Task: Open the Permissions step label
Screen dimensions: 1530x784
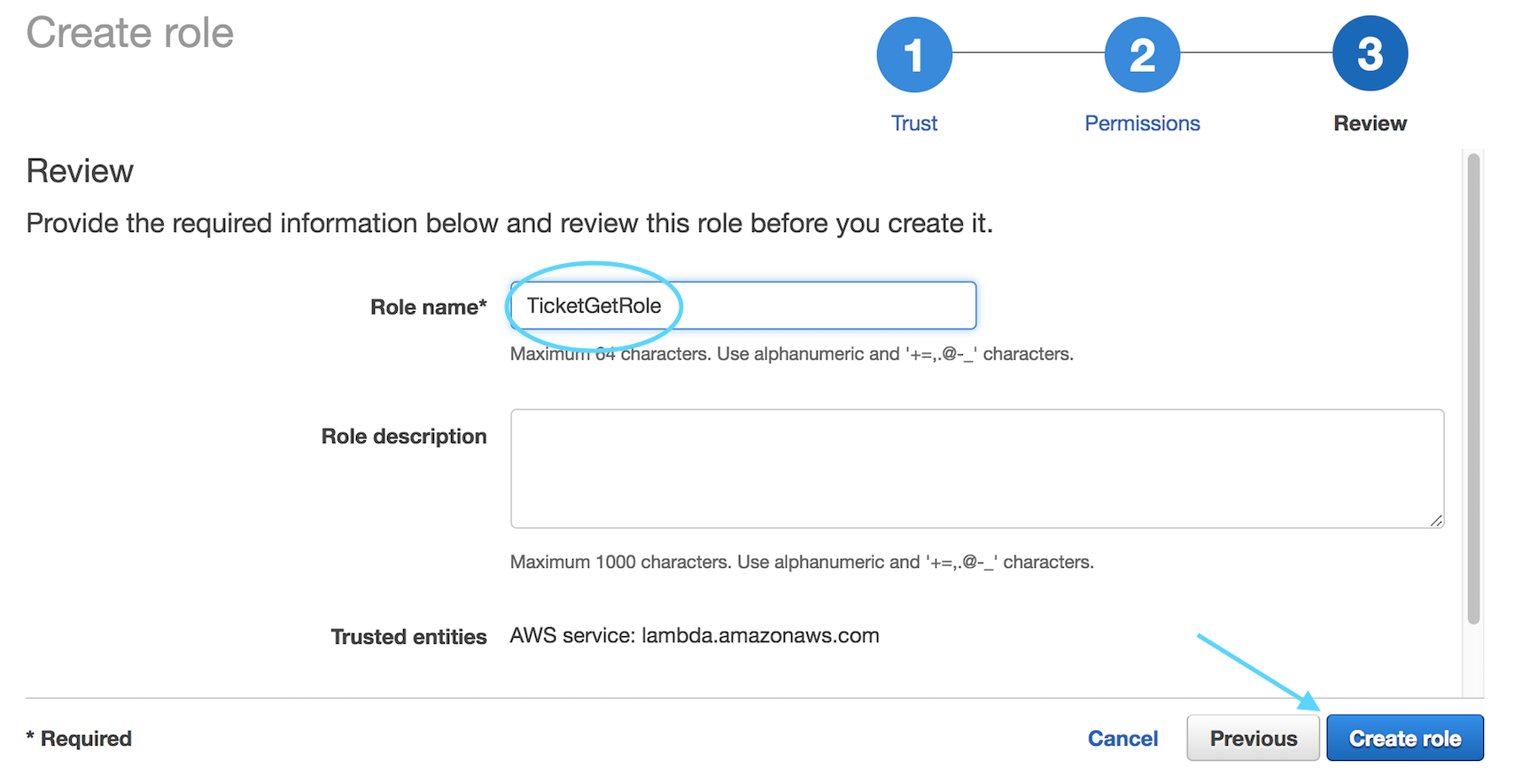Action: click(x=1142, y=123)
